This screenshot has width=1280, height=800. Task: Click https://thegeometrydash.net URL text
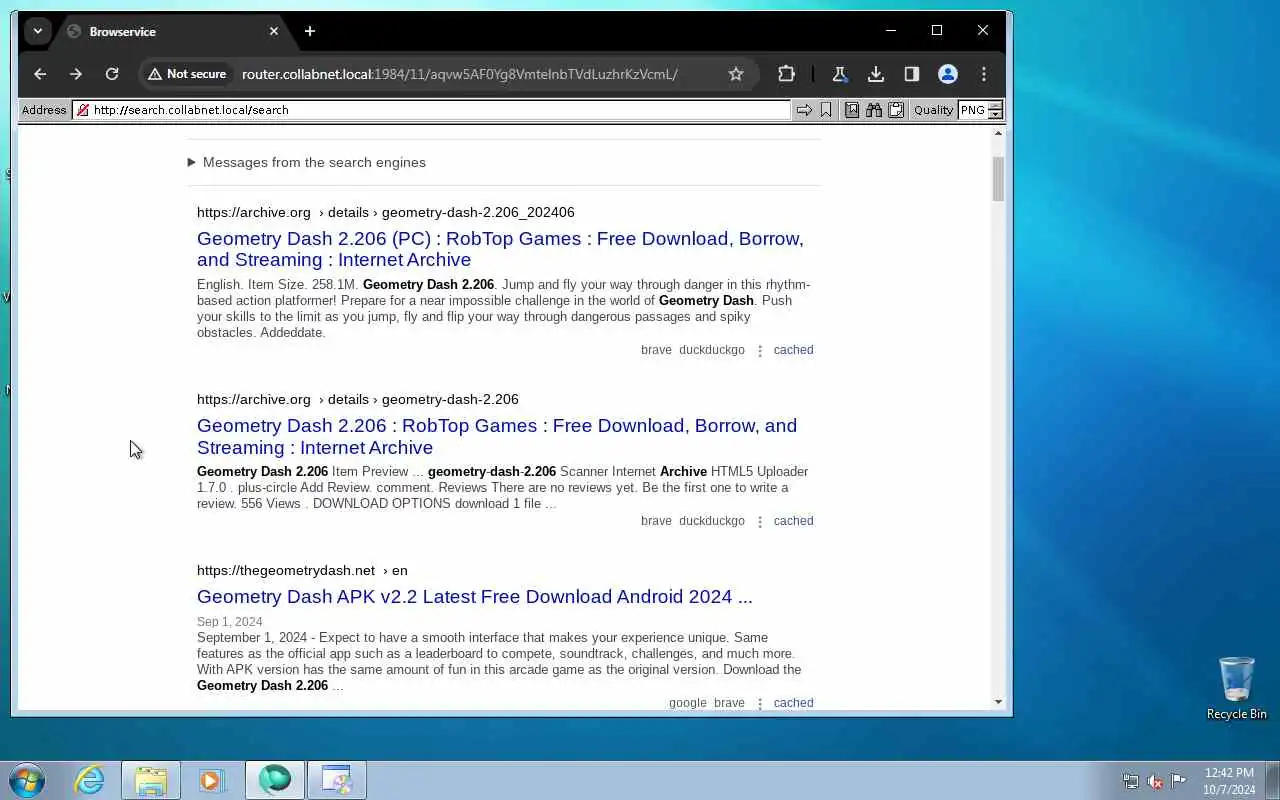[x=286, y=570]
